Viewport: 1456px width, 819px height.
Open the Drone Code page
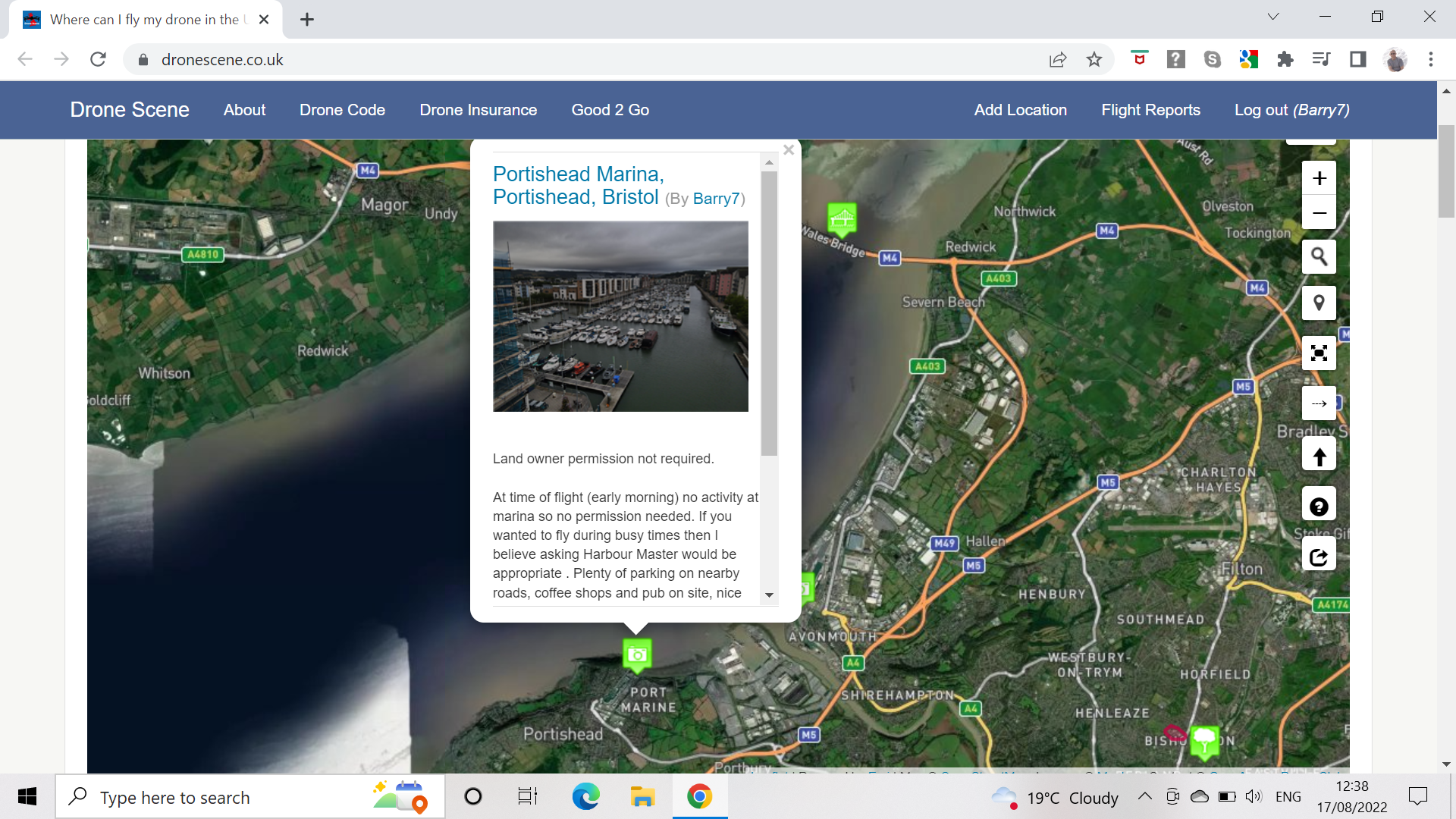click(342, 110)
